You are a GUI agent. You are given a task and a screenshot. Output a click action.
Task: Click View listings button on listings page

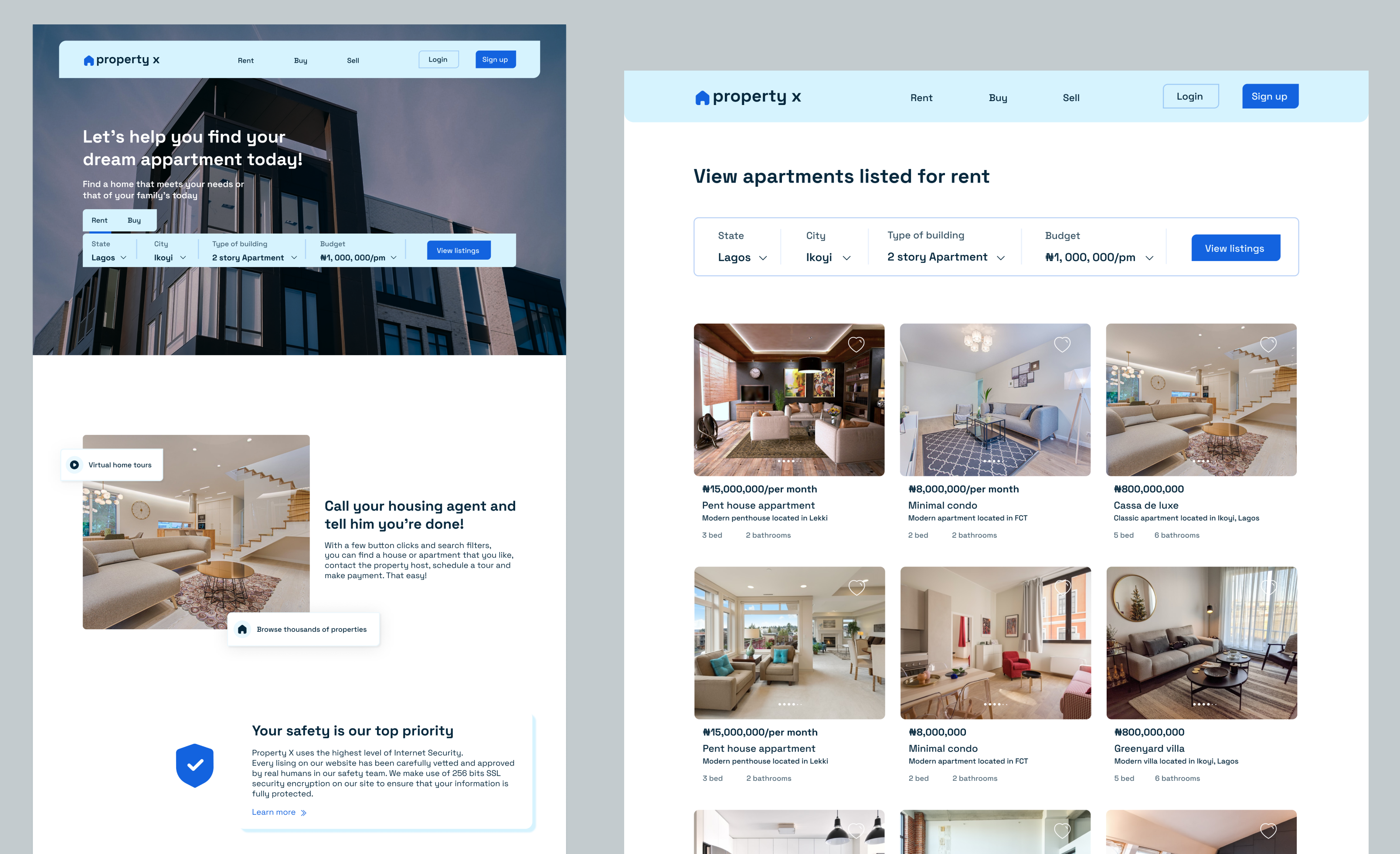(1236, 248)
